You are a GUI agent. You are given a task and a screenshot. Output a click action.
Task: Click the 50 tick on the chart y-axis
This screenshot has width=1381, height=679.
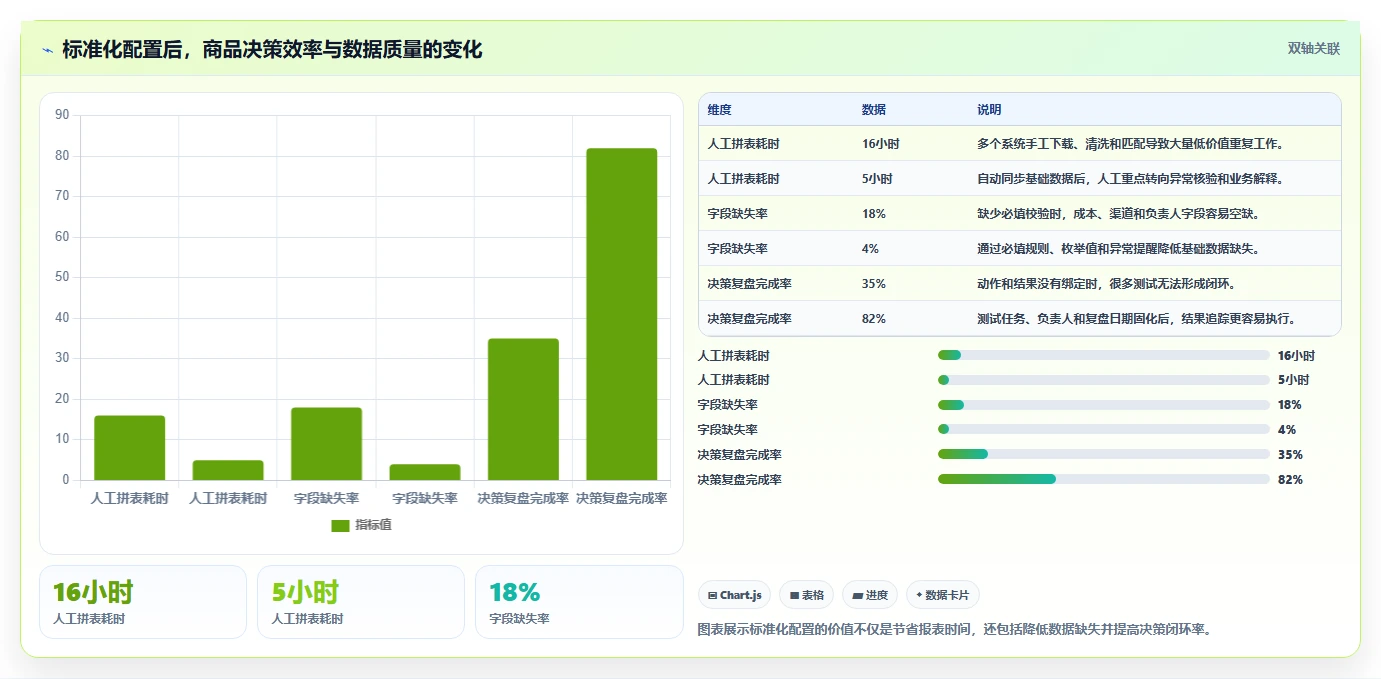62,278
